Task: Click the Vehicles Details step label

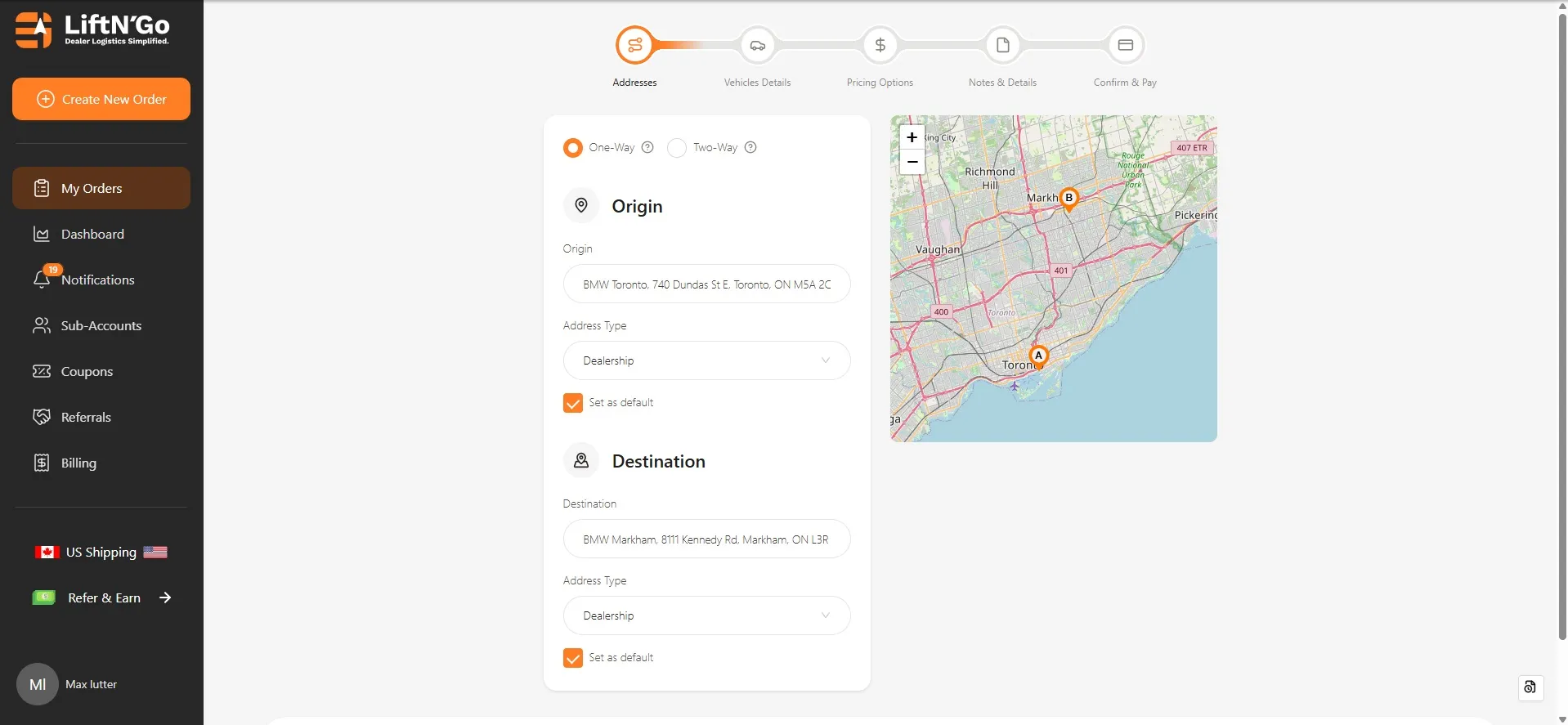Action: 757,83
